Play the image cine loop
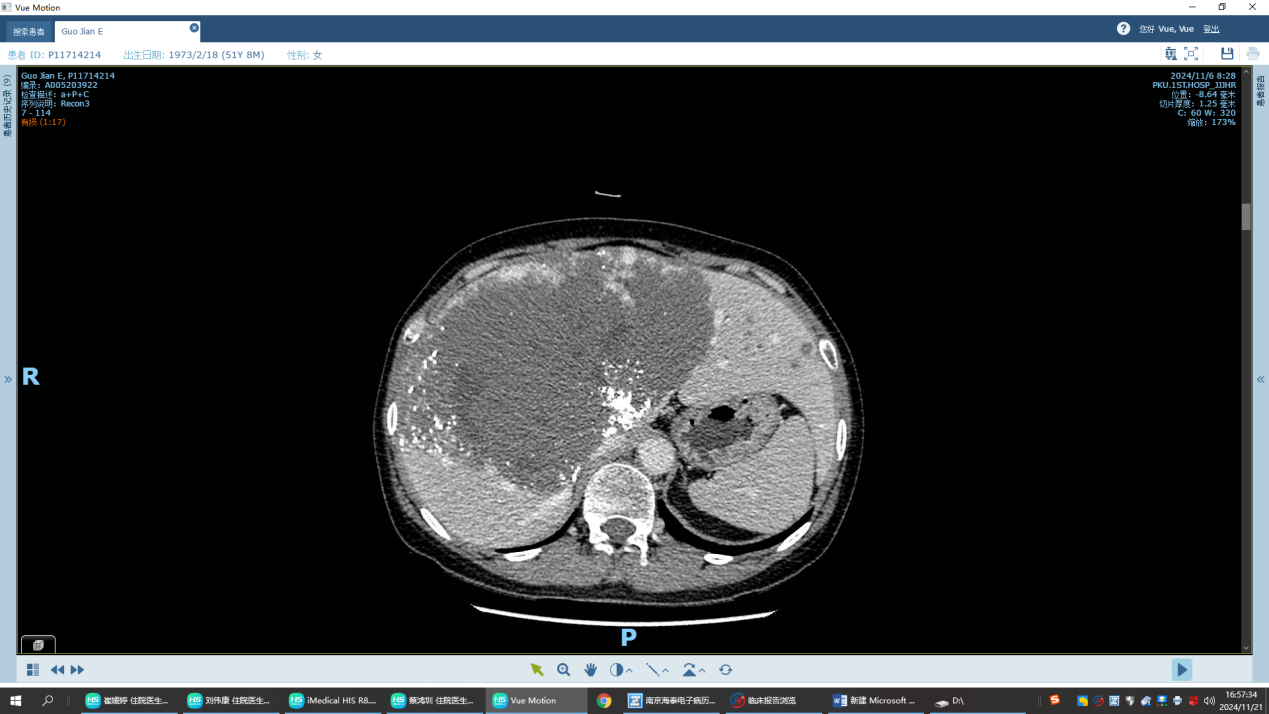 (x=1182, y=670)
